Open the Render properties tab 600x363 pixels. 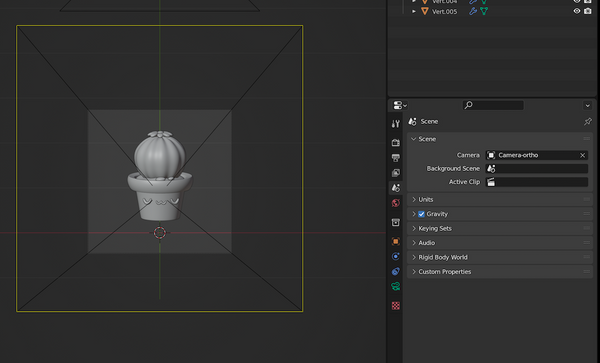396,143
